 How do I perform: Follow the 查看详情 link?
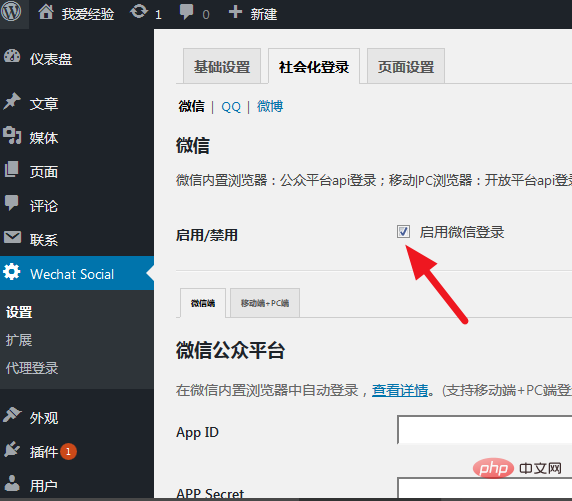pyautogui.click(x=400, y=390)
